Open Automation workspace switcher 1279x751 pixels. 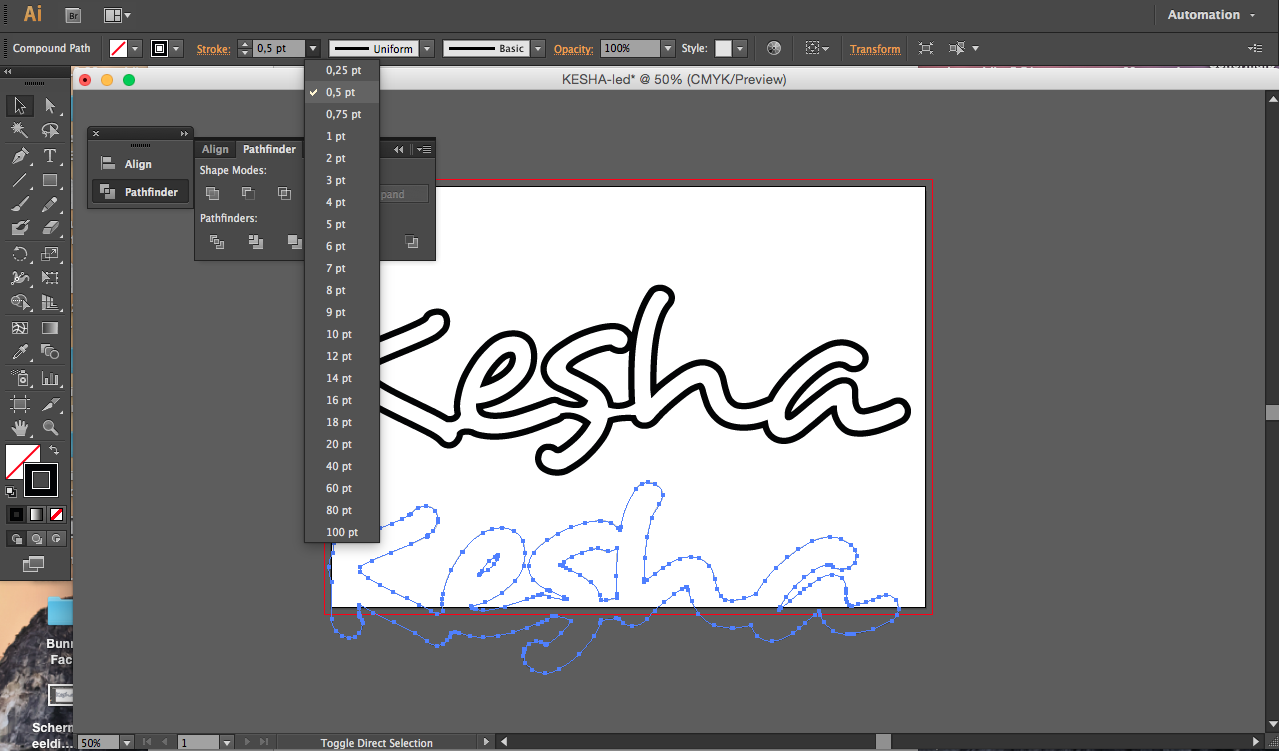coord(1211,15)
